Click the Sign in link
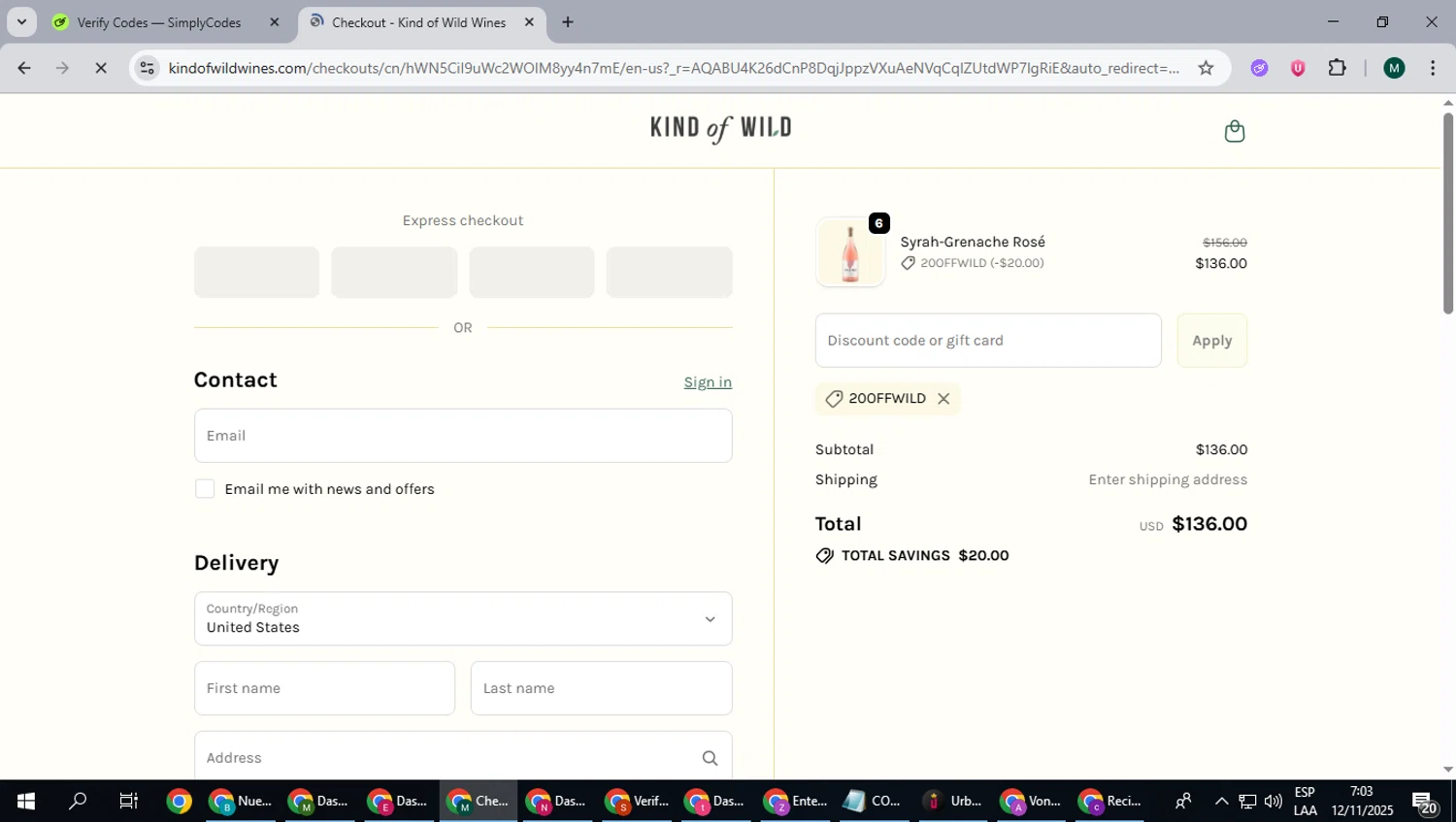 pyautogui.click(x=708, y=382)
